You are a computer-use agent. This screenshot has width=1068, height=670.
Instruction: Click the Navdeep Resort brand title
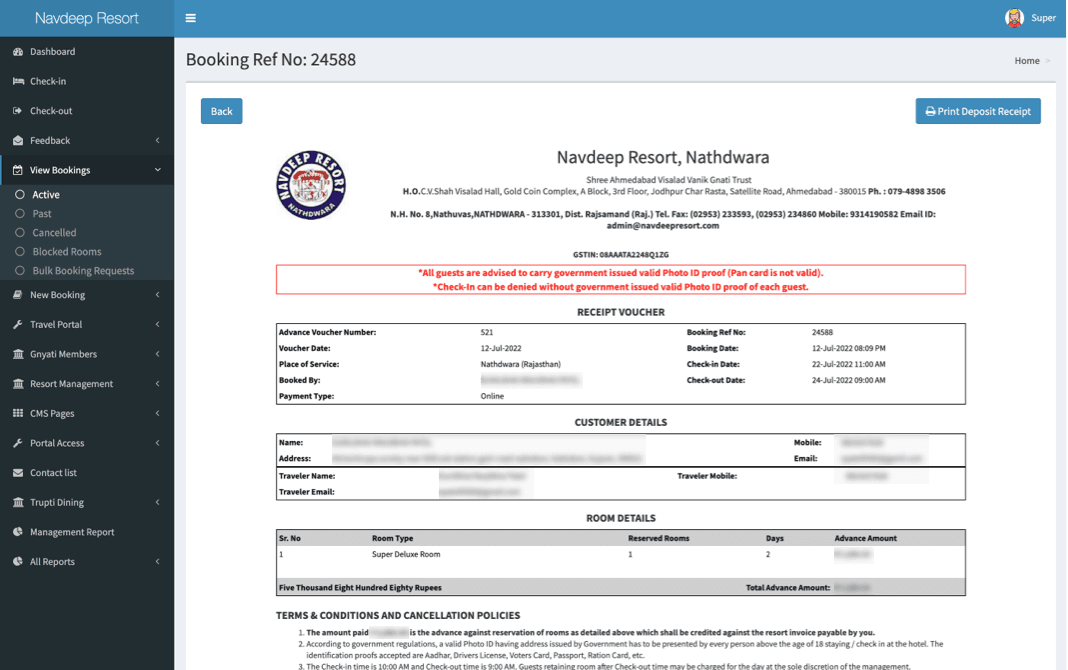(87, 18)
